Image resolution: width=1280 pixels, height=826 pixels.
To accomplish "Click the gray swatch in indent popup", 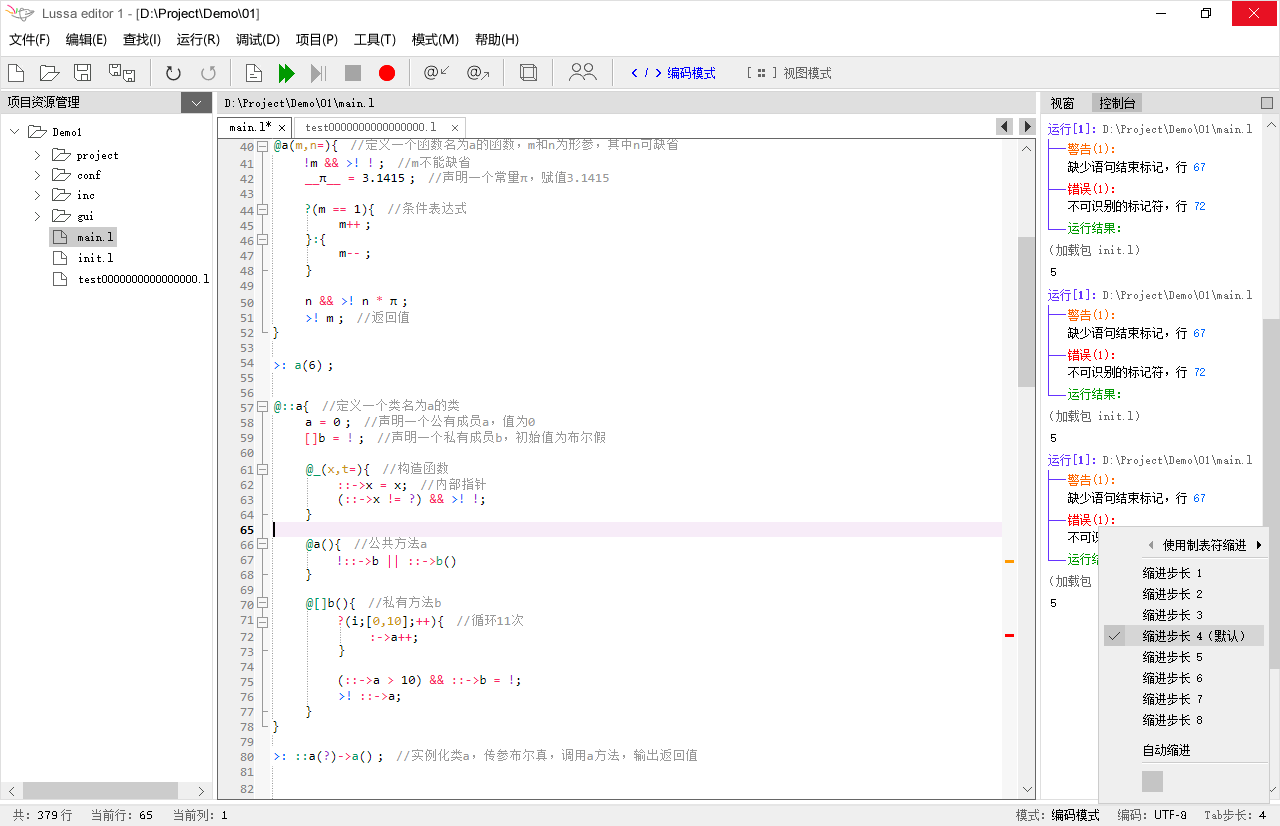I will [1152, 781].
